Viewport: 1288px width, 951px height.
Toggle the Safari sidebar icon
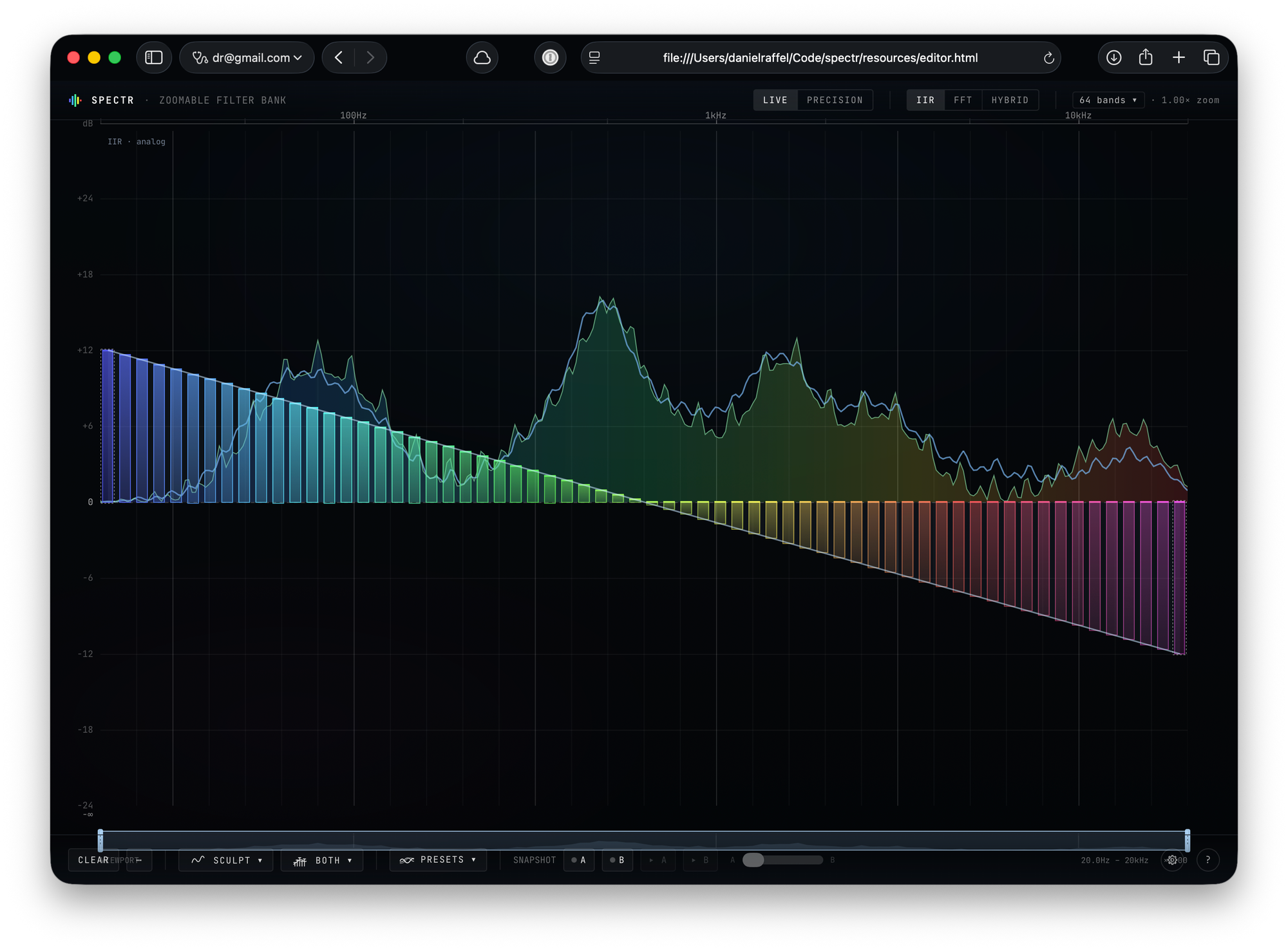pyautogui.click(x=154, y=58)
